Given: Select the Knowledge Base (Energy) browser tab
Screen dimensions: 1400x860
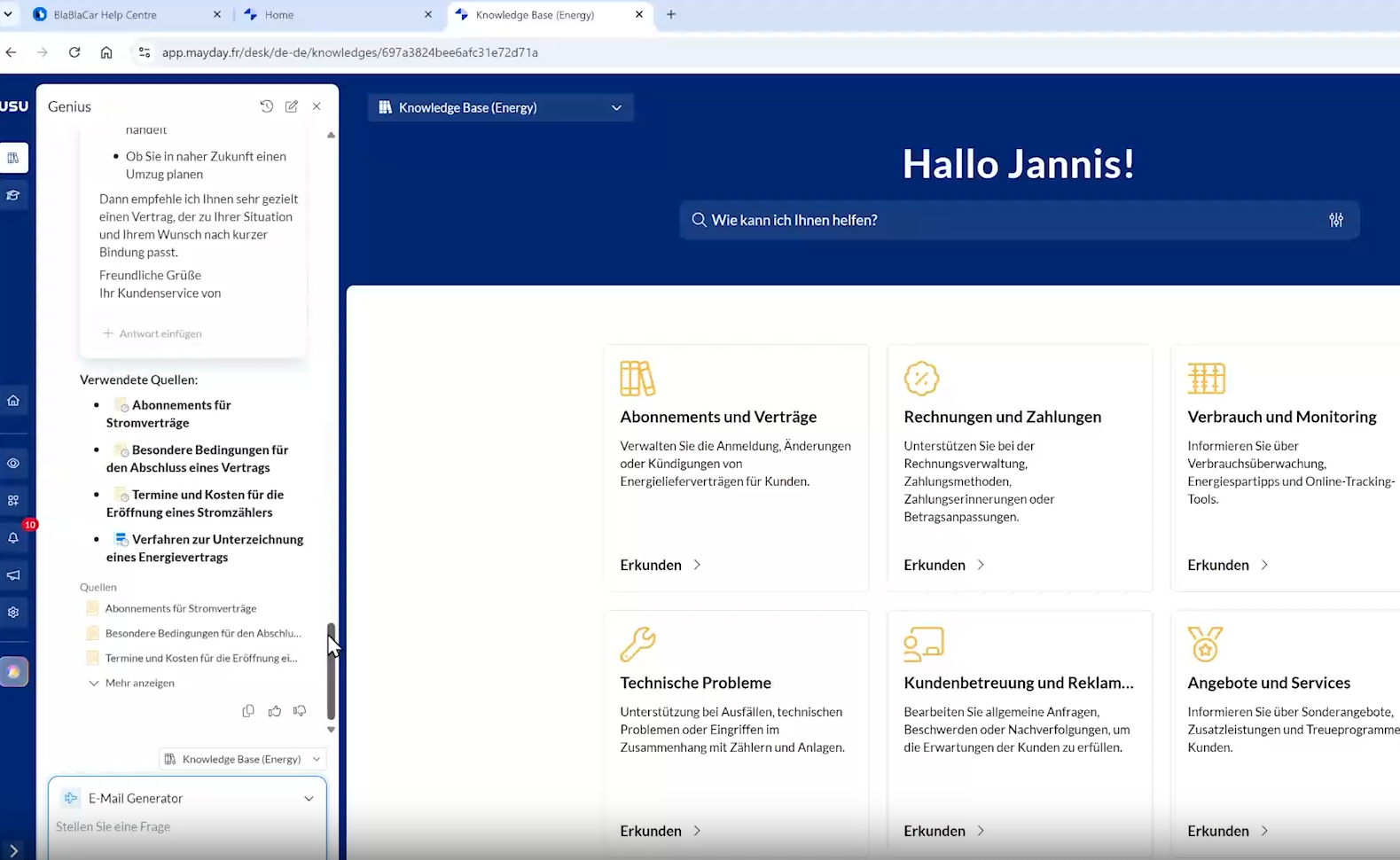Looking at the screenshot, I should [x=550, y=14].
